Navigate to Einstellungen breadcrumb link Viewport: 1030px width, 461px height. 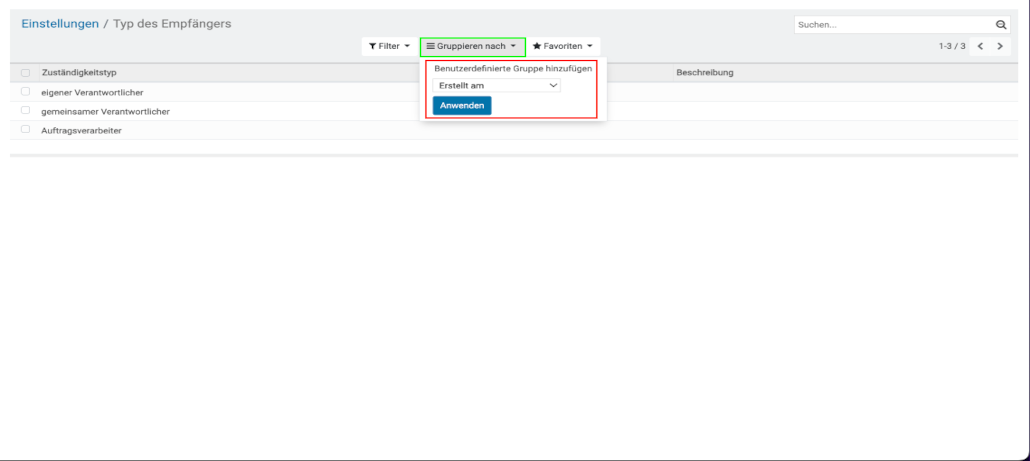click(x=60, y=23)
